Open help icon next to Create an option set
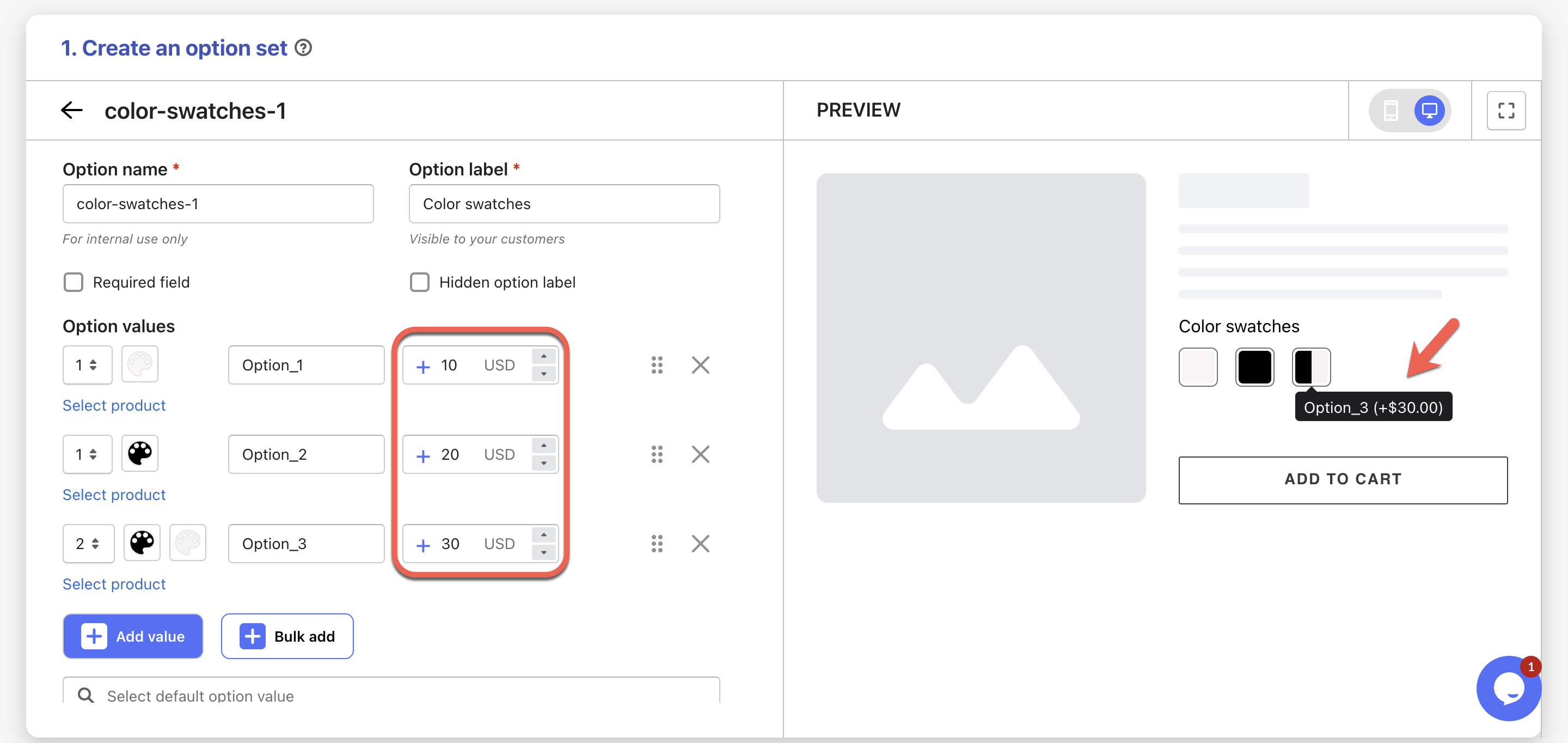This screenshot has width=1568, height=743. click(x=303, y=47)
